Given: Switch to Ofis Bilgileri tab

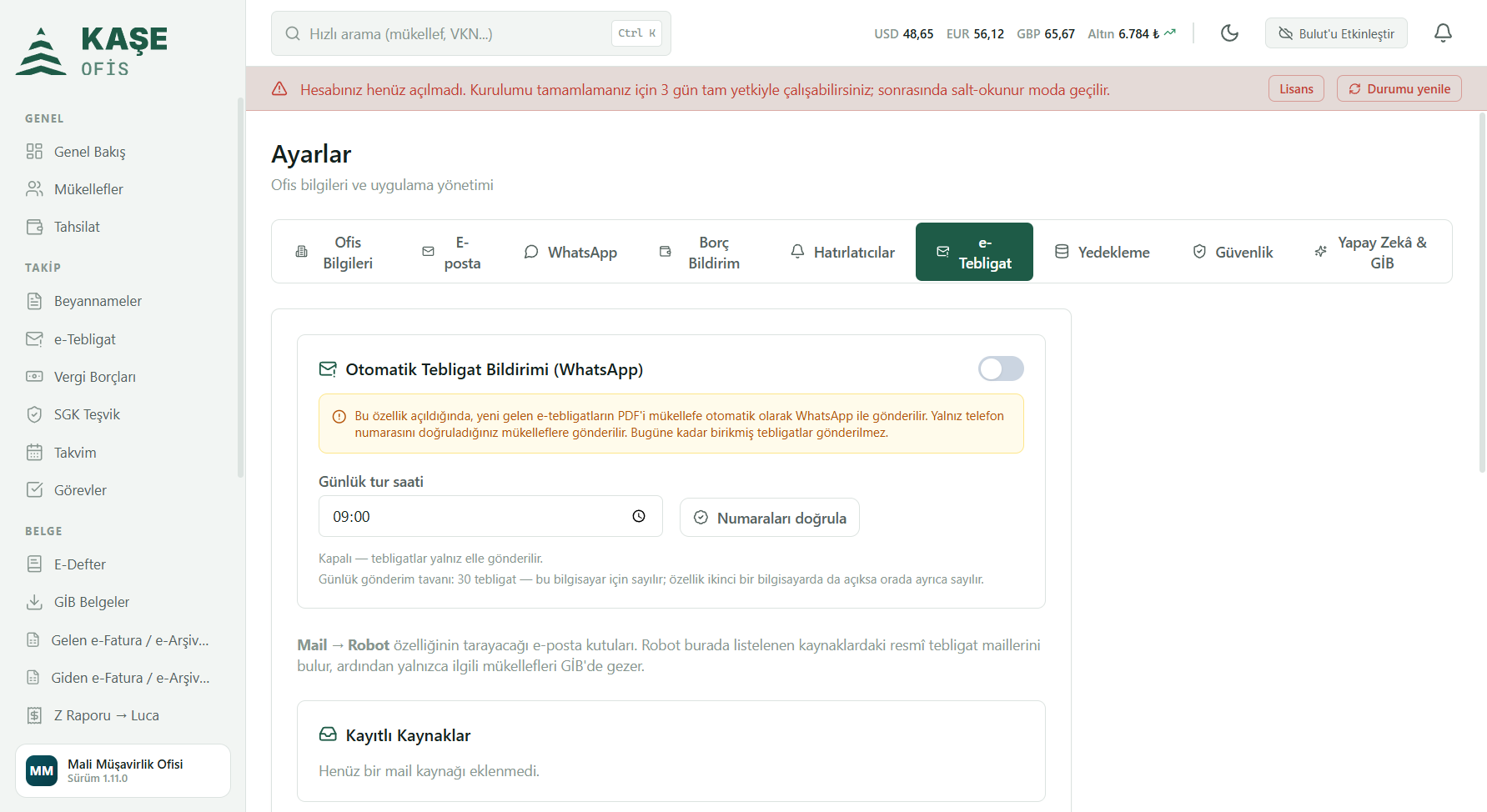Looking at the screenshot, I should (334, 253).
